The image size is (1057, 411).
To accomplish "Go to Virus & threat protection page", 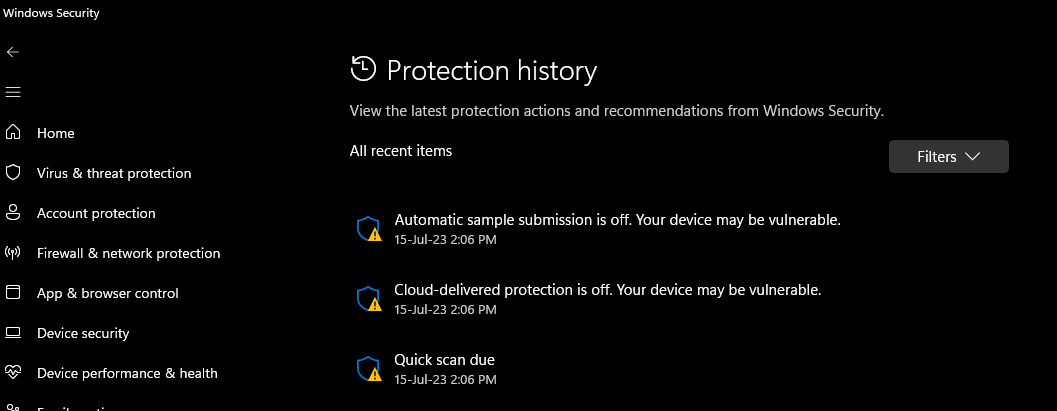I will tap(114, 173).
